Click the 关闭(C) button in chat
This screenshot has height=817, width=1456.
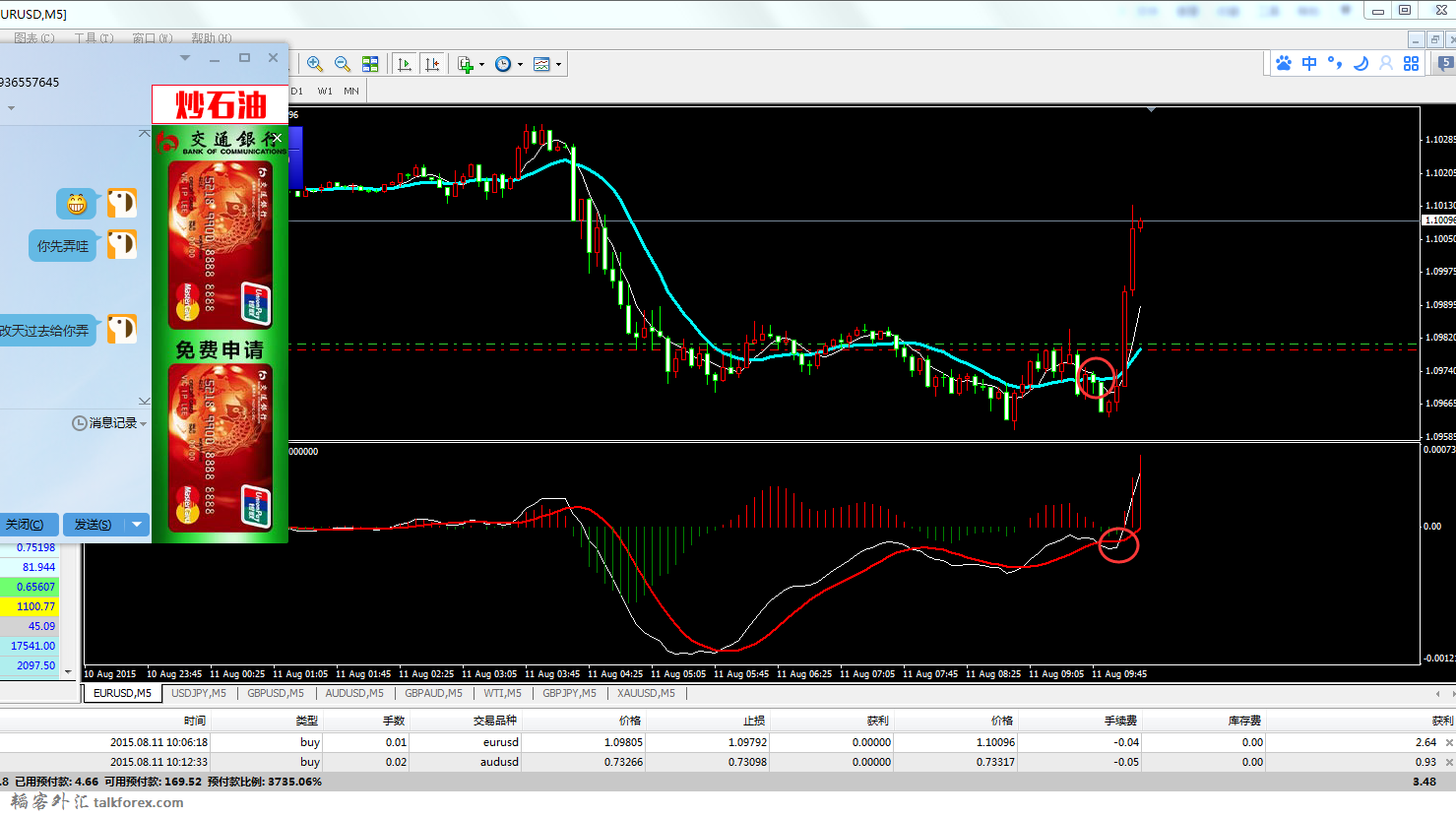click(27, 525)
